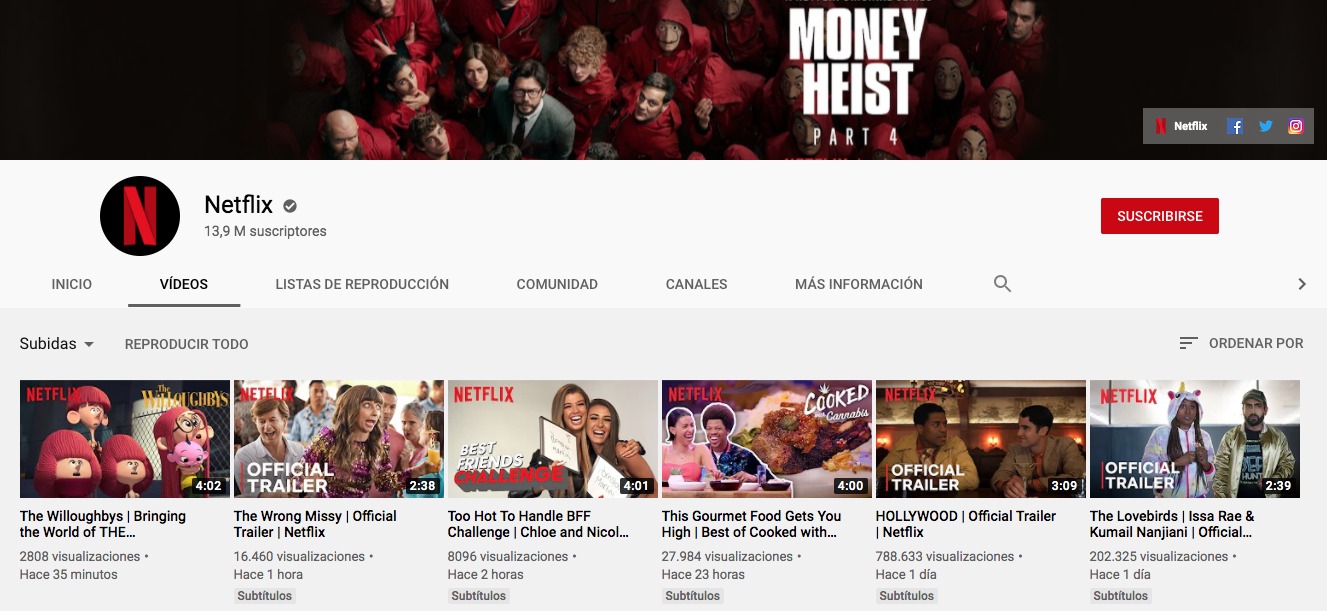This screenshot has width=1327, height=611.
Task: Click '788.633 visualizaciones' under HOLLYWOOD trailer
Action: pos(945,556)
